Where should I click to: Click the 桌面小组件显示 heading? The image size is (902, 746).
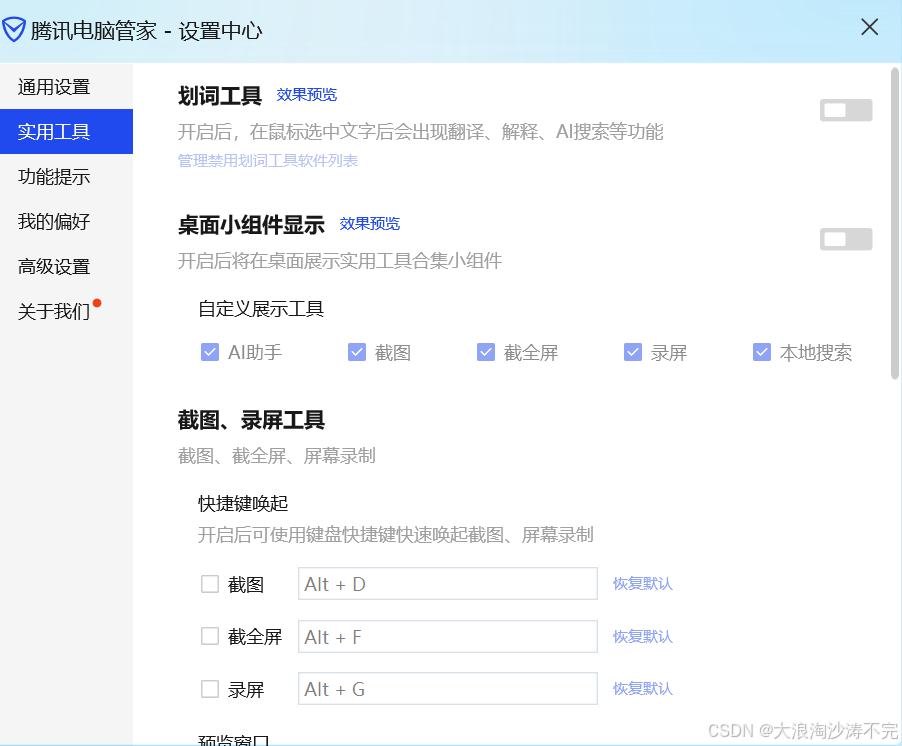coord(251,225)
